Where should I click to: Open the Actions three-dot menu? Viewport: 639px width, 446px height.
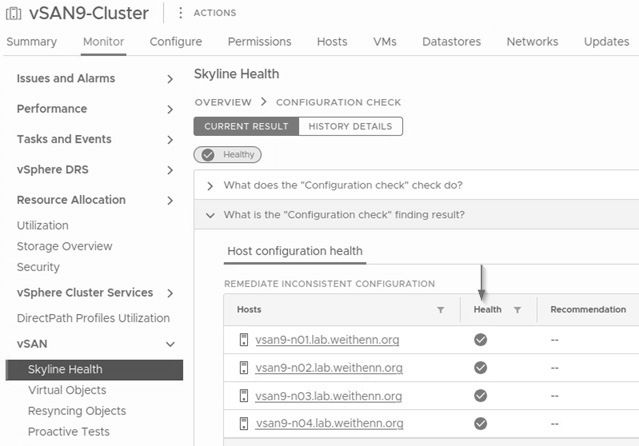pyautogui.click(x=181, y=13)
